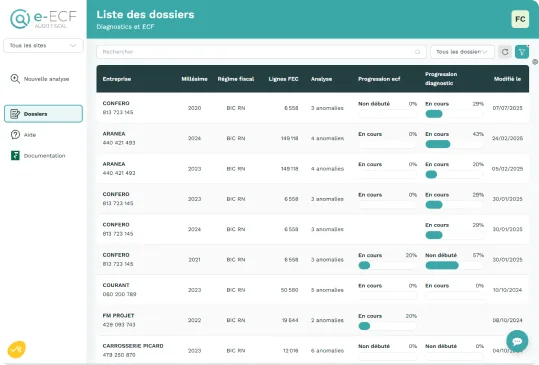Open the COURANT company name

[116, 285]
